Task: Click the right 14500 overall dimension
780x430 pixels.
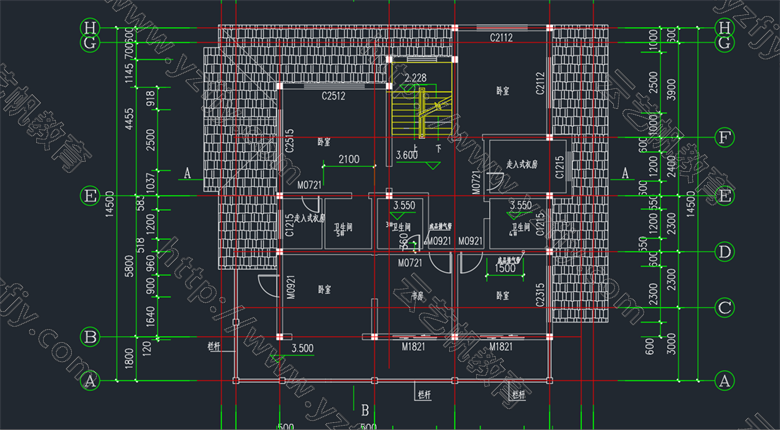Action: click(690, 204)
